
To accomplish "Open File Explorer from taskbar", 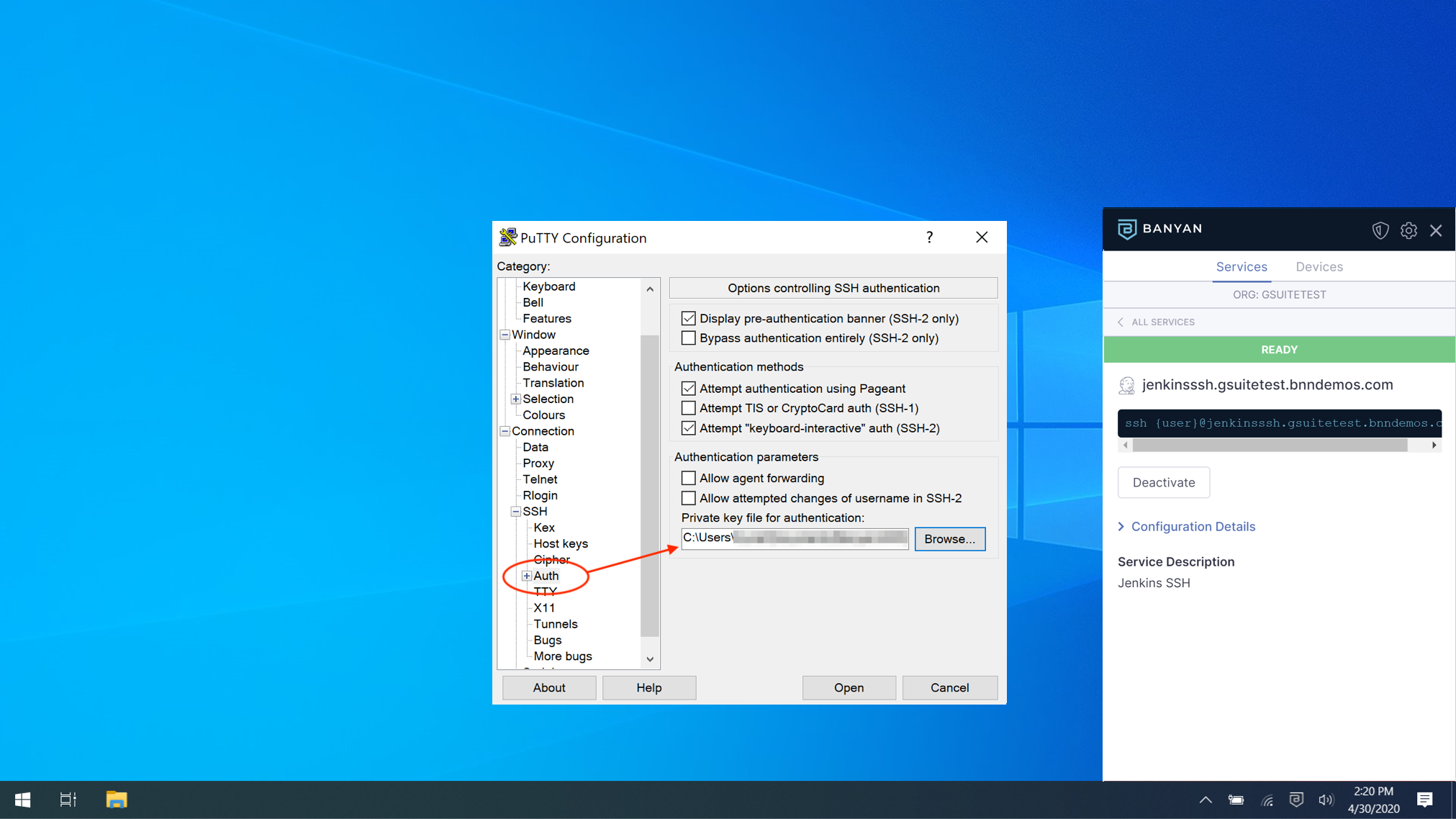I will click(x=116, y=800).
